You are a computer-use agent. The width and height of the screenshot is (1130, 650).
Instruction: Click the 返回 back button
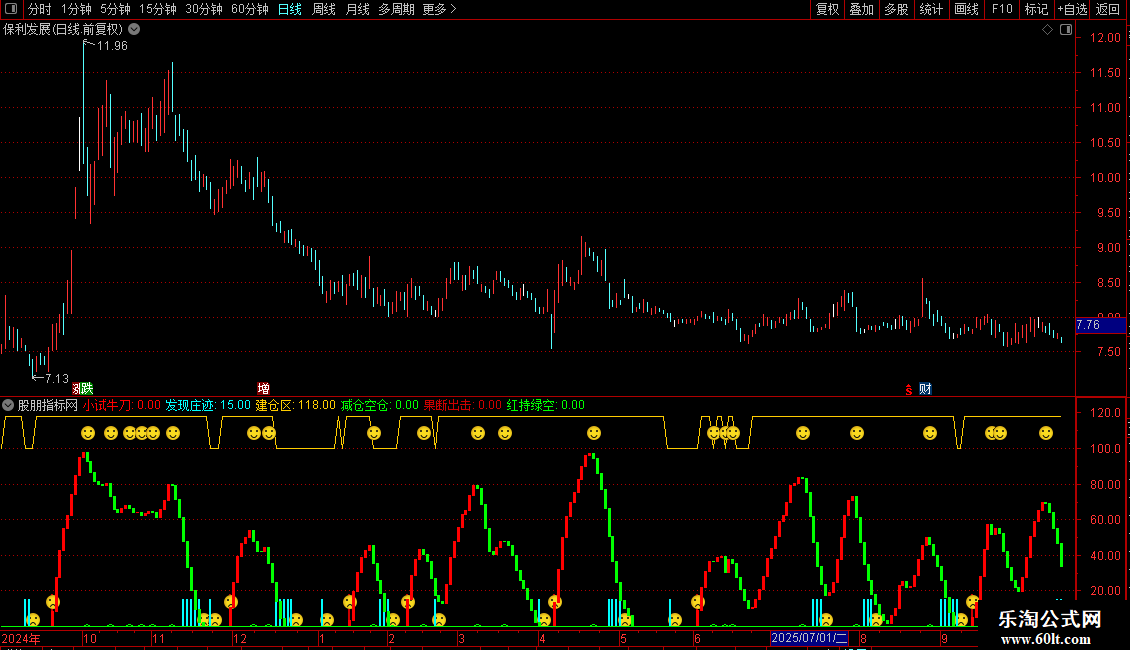[x=1108, y=9]
